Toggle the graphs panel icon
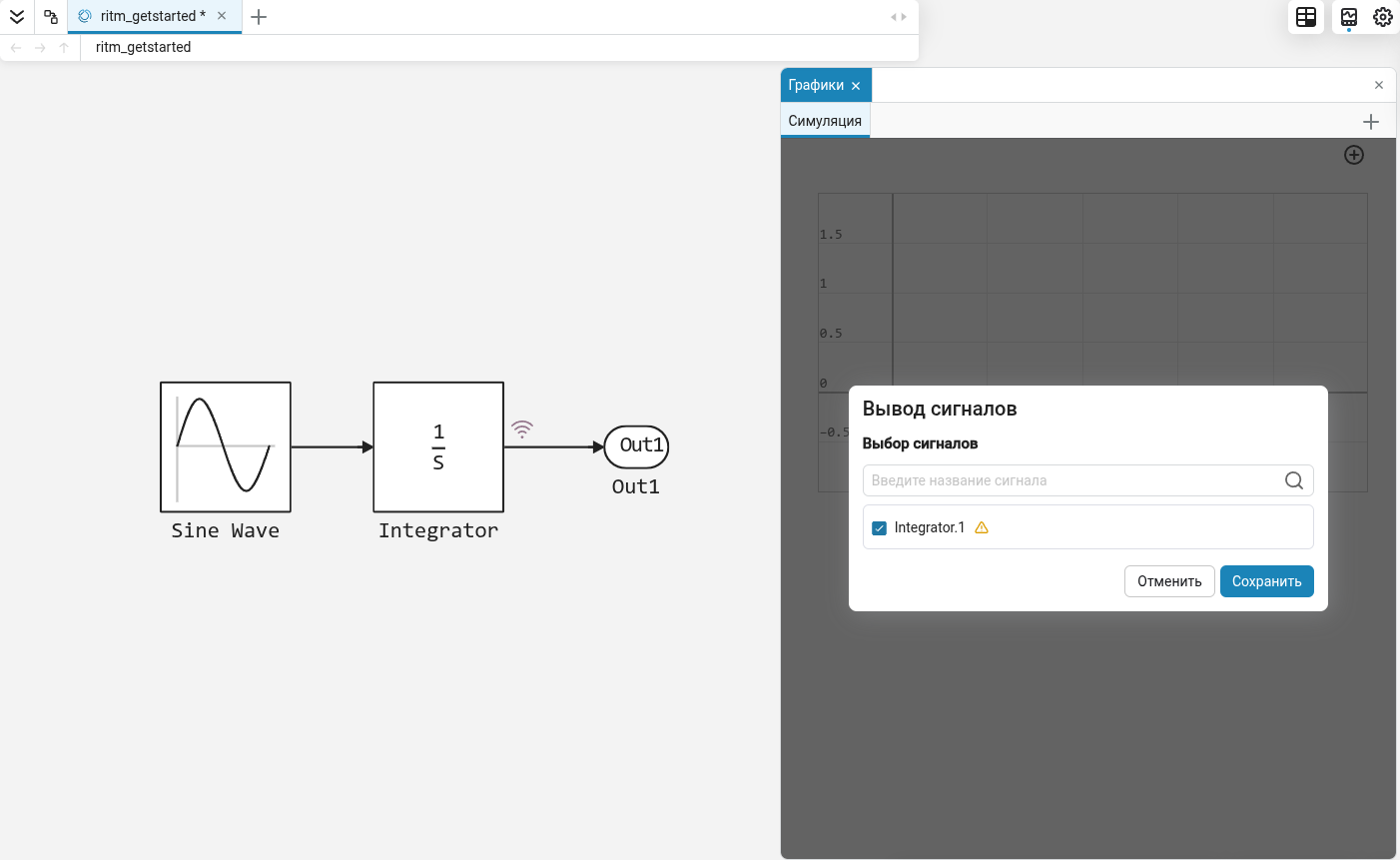Image resolution: width=1400 pixels, height=860 pixels. [1349, 17]
